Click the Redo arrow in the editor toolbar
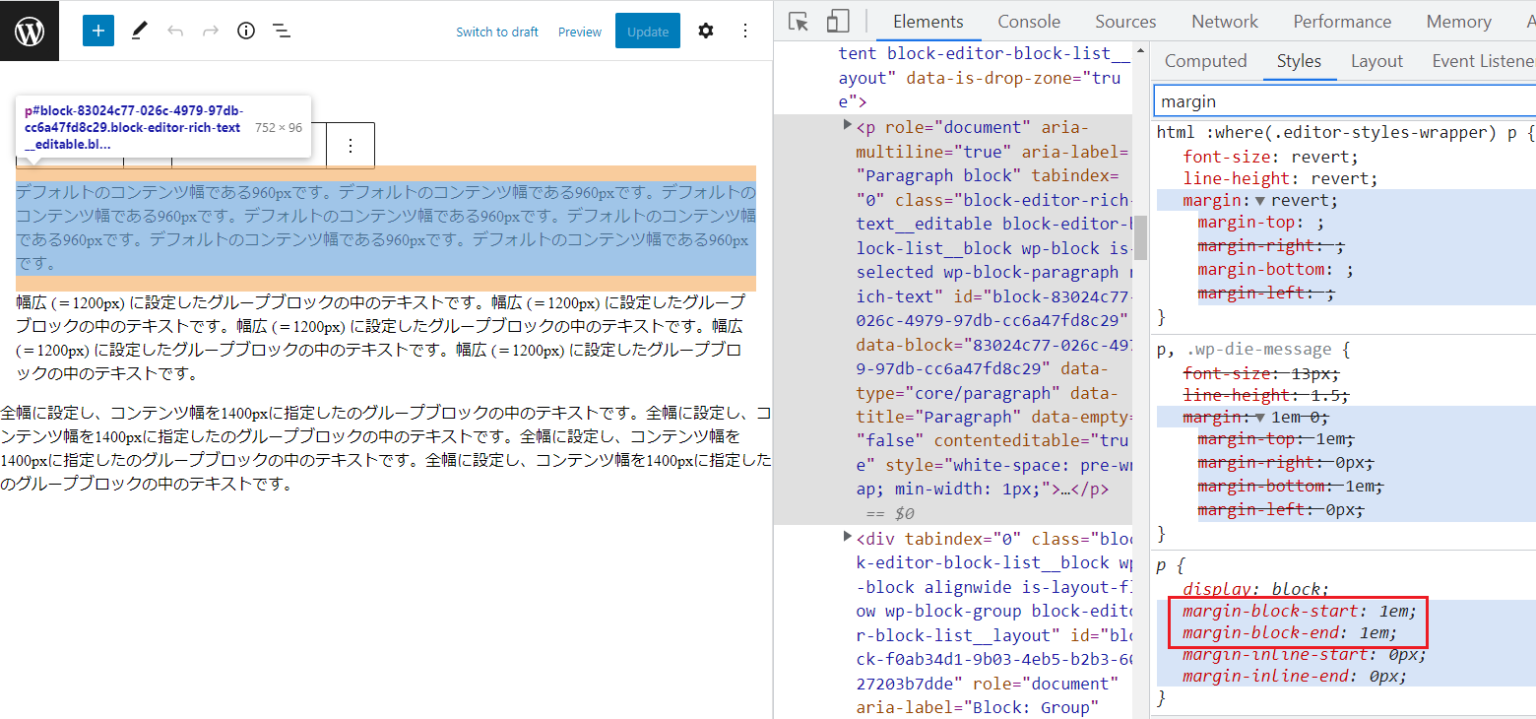The image size is (1536, 719). 209,30
